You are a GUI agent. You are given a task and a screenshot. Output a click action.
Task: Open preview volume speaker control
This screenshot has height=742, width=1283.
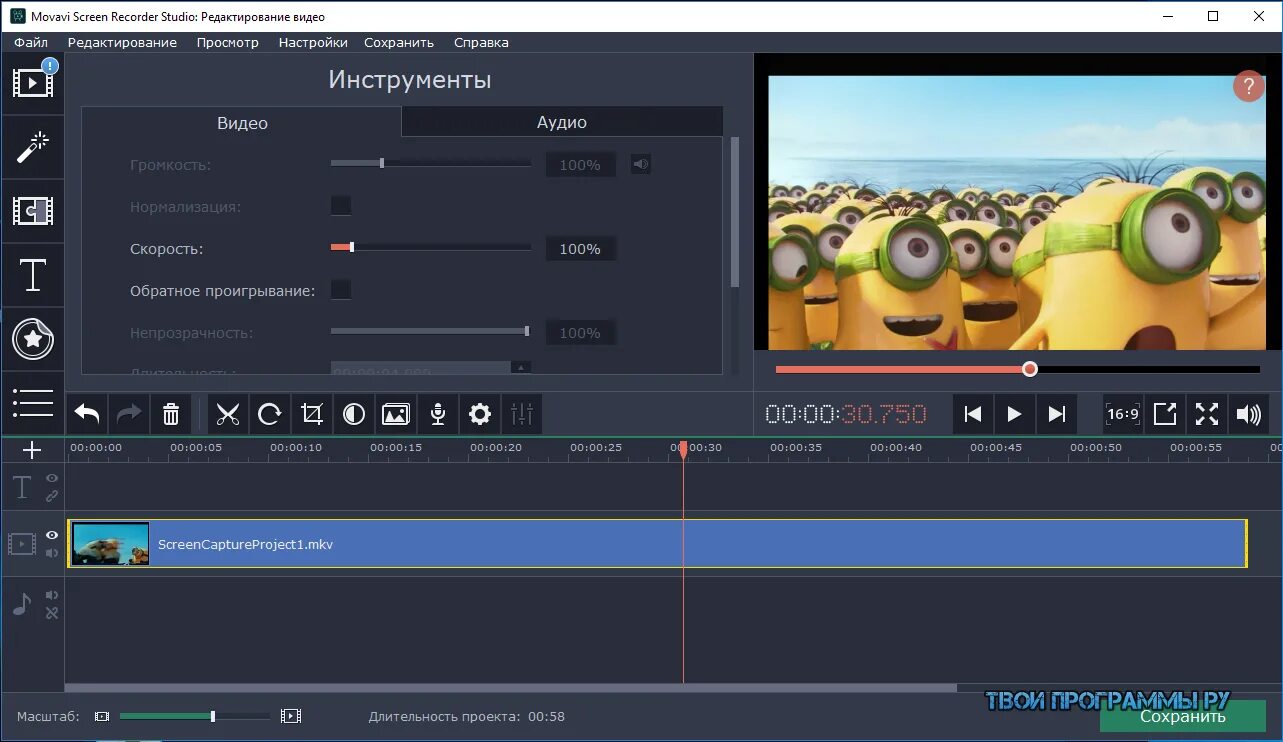[x=1249, y=414]
